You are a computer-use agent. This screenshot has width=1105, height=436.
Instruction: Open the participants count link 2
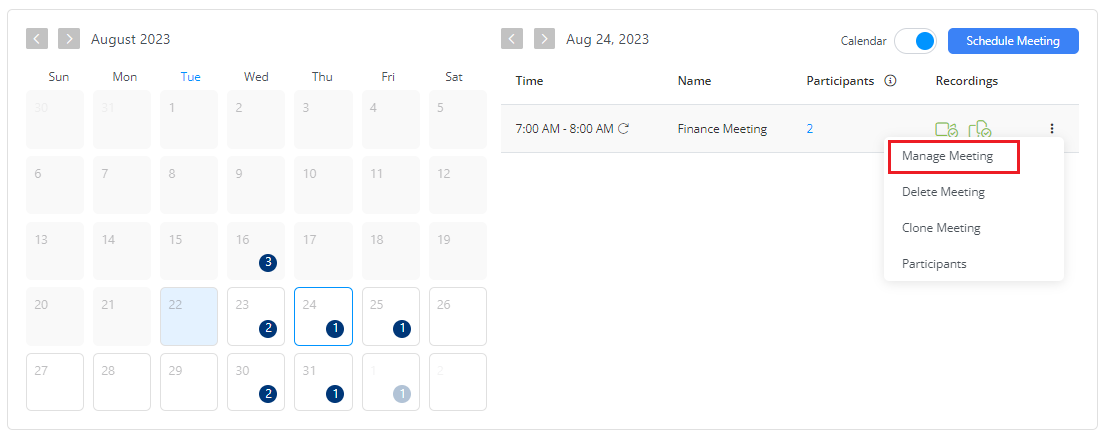810,129
